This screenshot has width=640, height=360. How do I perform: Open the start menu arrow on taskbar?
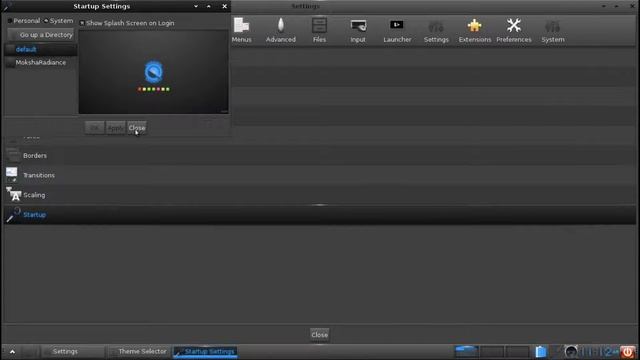12,352
